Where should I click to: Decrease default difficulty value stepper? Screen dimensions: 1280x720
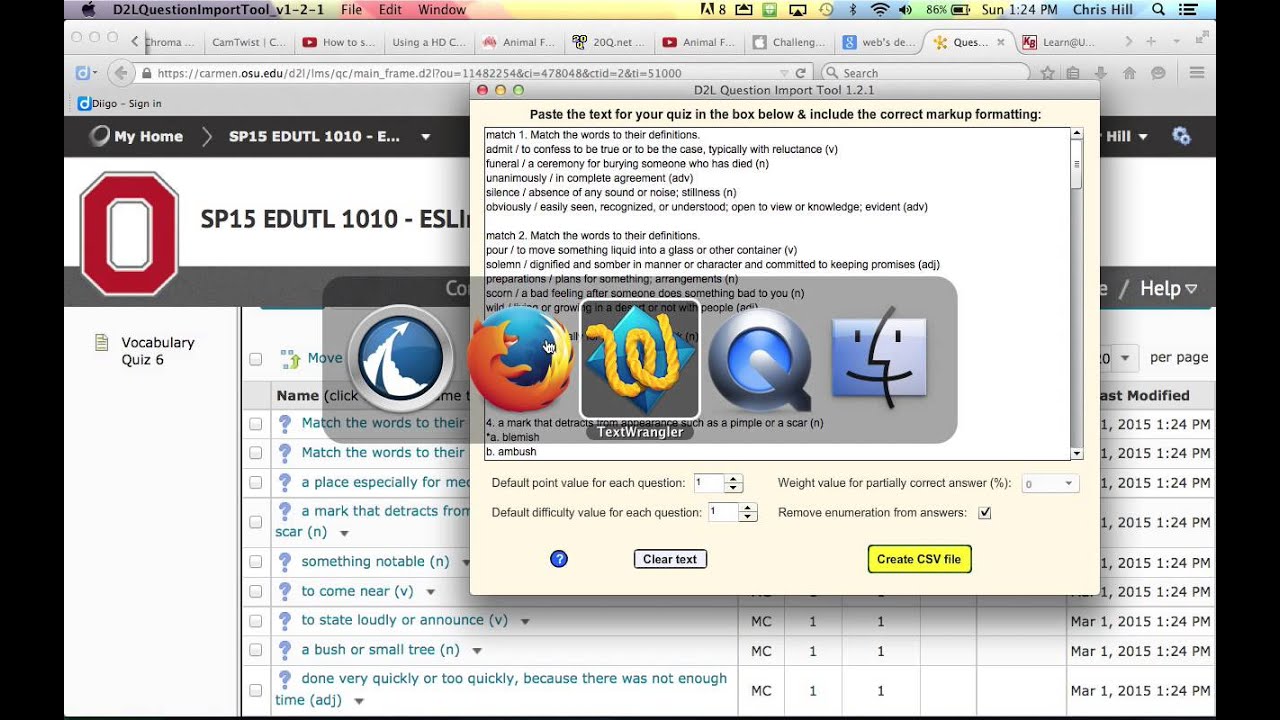(x=747, y=517)
